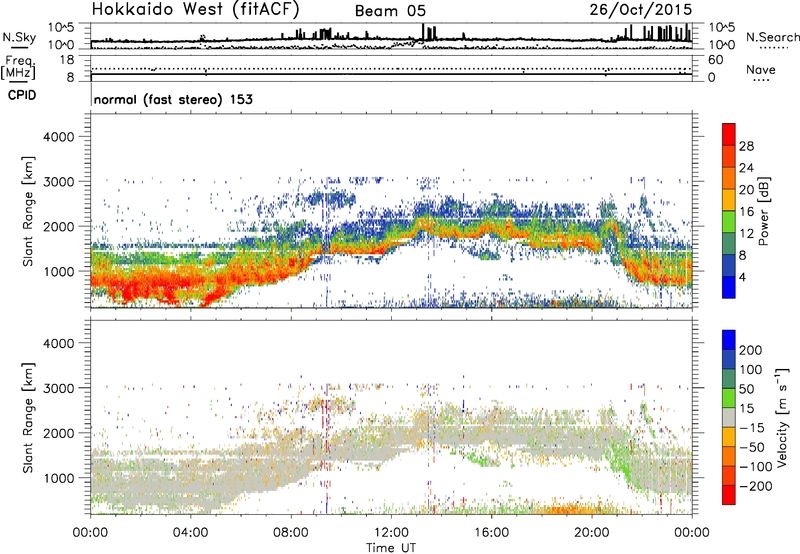The height and width of the screenshot is (554, 800).
Task: Click the "12" label on the power colorbar
Action: tap(746, 234)
